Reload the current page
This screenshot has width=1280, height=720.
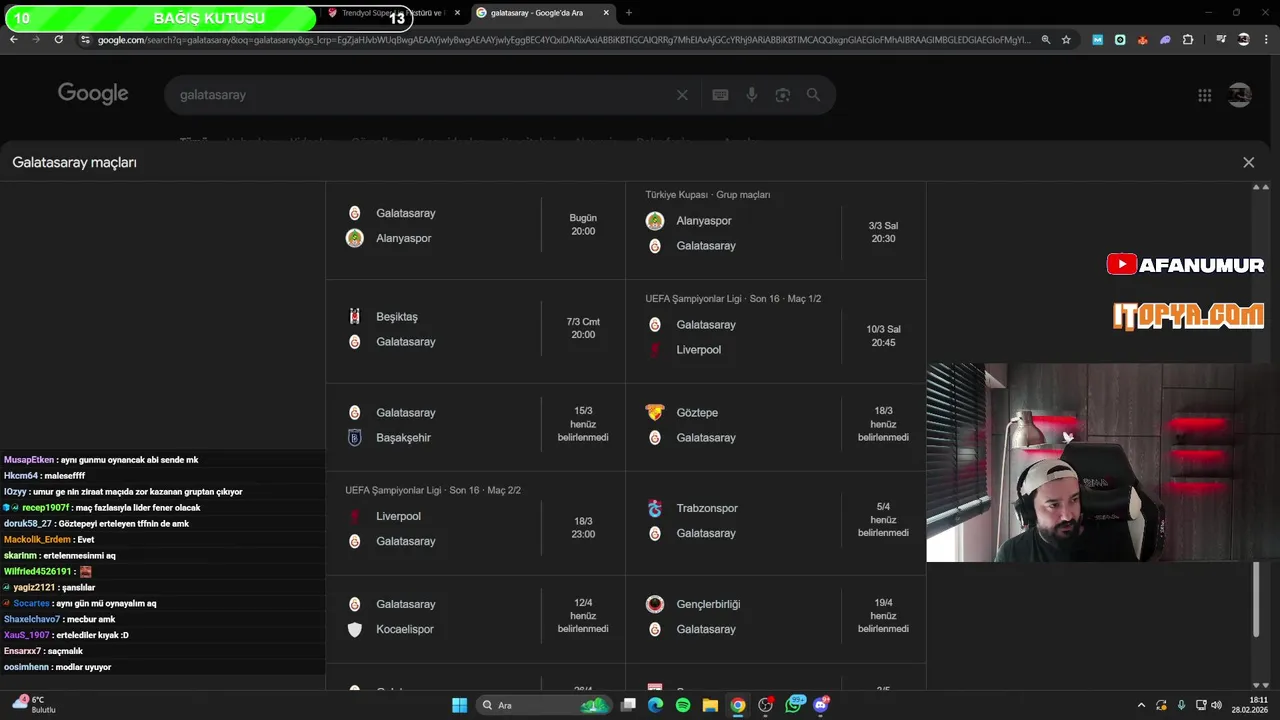[x=58, y=39]
